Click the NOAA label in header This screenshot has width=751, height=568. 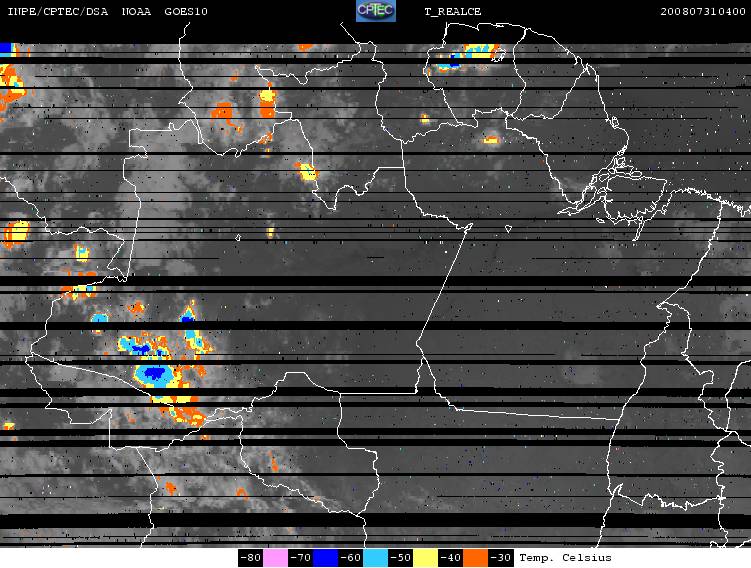tap(136, 11)
